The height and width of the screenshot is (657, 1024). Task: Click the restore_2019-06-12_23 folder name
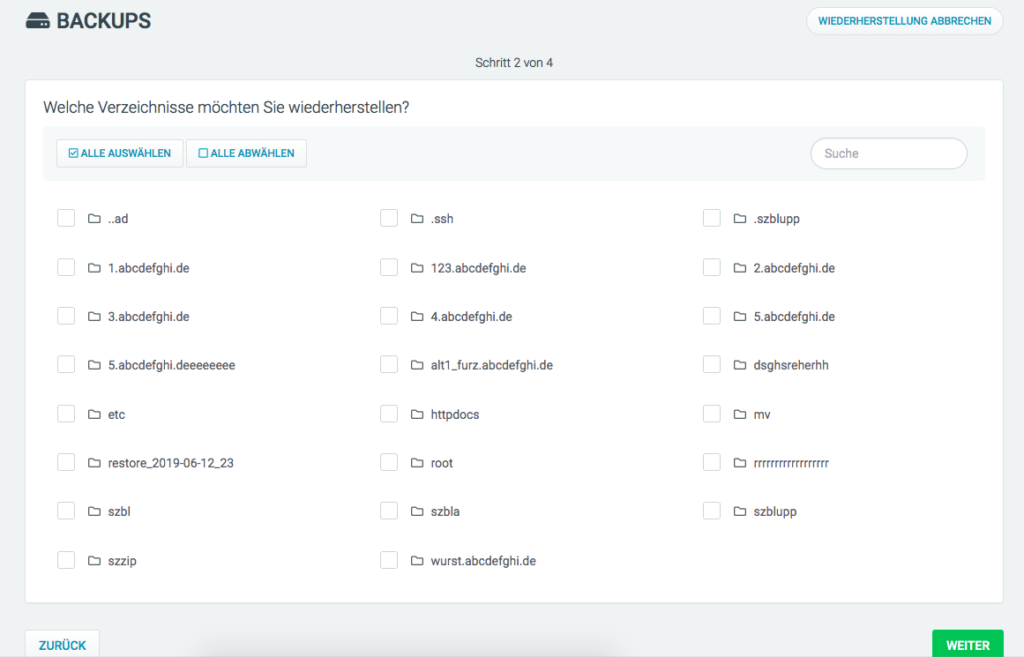point(170,463)
